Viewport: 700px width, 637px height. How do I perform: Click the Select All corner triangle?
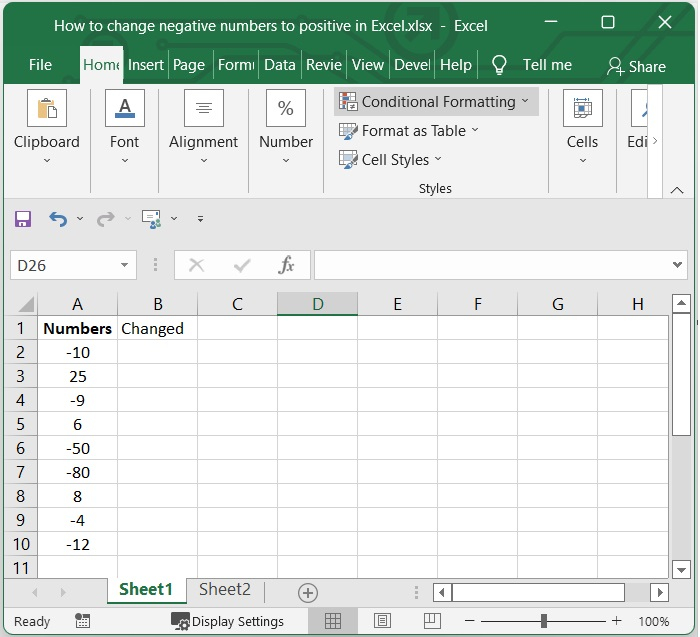coord(26,305)
